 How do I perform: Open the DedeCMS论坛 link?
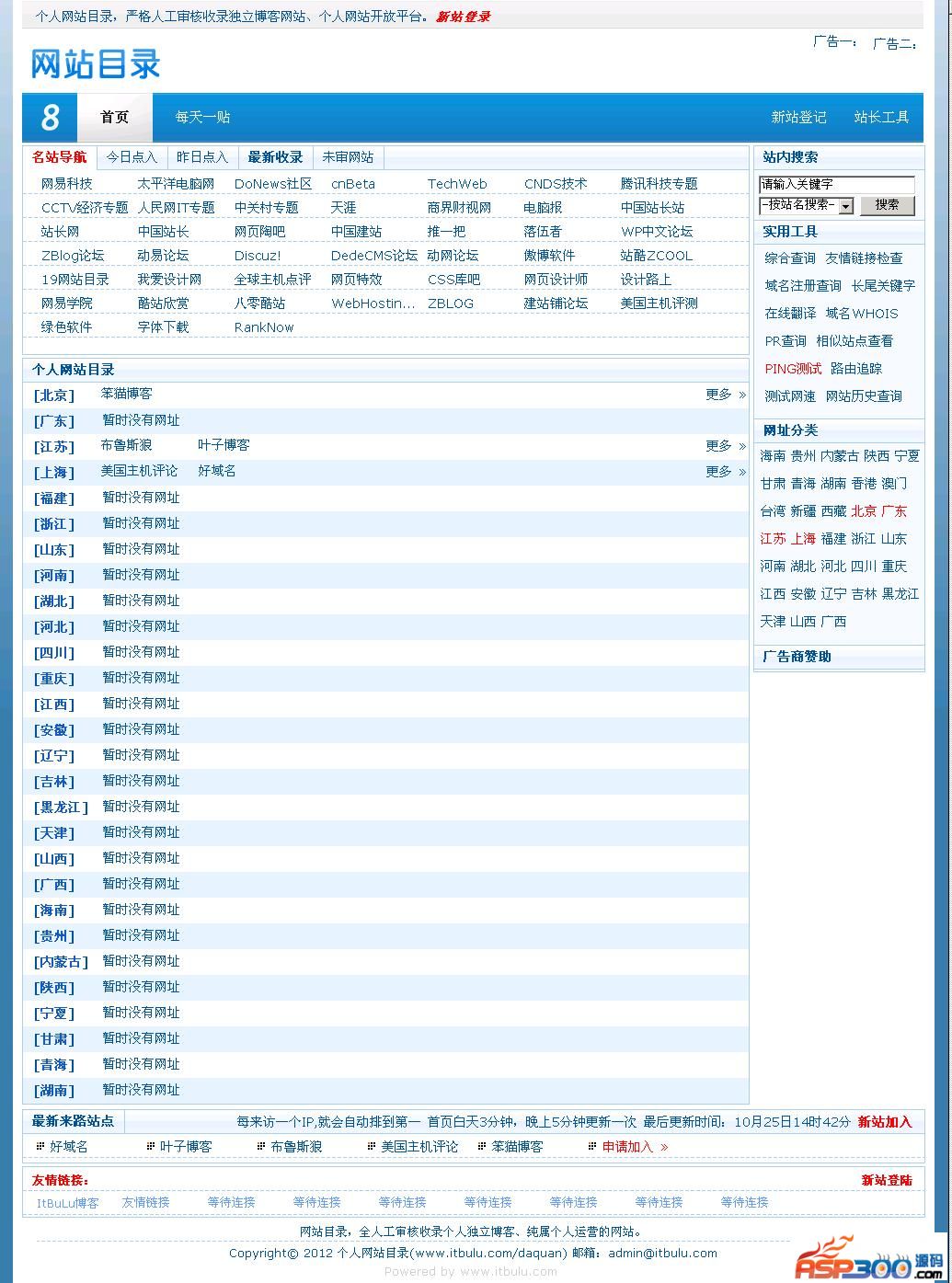tap(374, 256)
